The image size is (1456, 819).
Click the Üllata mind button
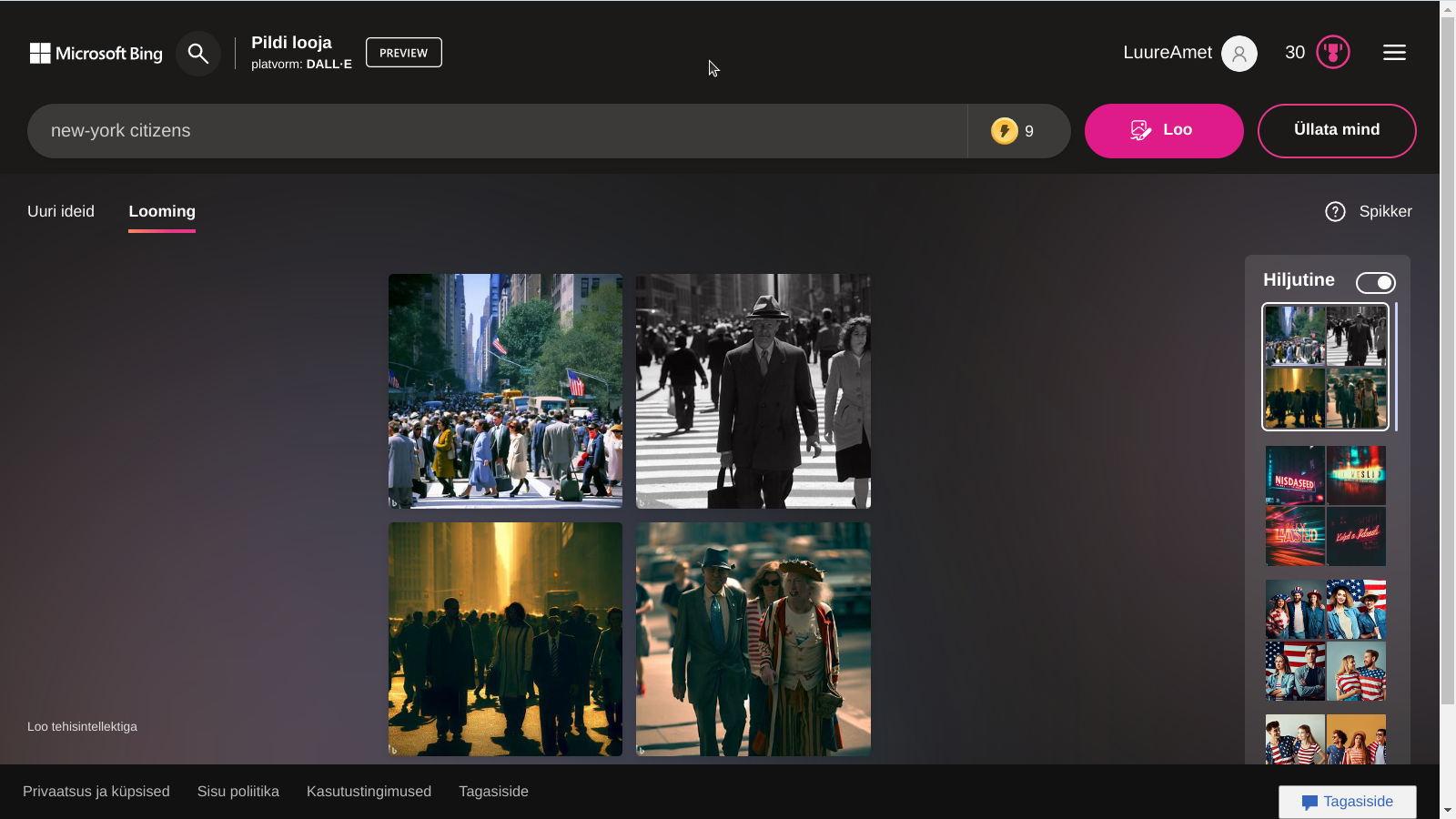(1337, 131)
